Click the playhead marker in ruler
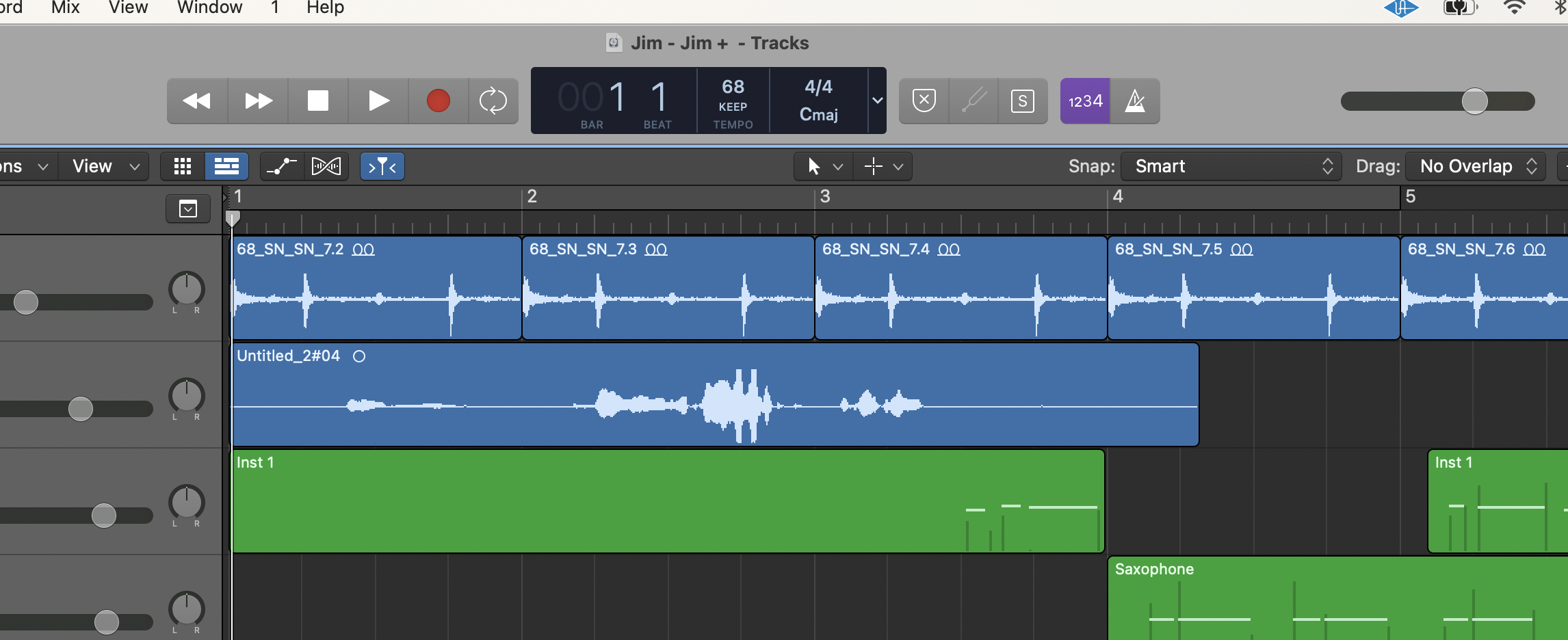1568x640 pixels. (233, 219)
